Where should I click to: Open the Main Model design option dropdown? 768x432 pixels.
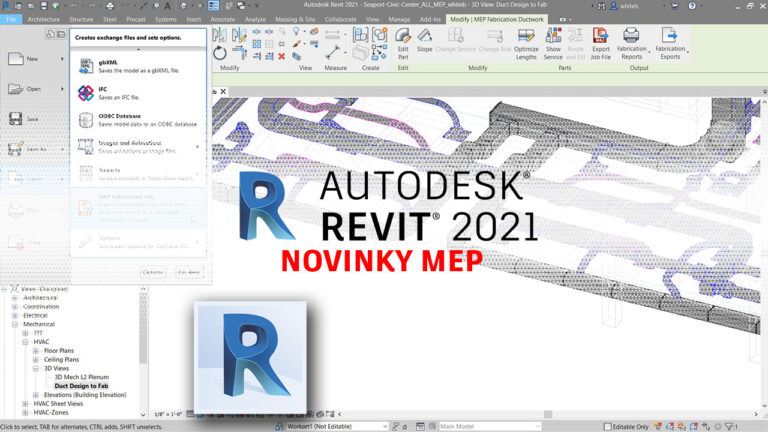(490, 427)
